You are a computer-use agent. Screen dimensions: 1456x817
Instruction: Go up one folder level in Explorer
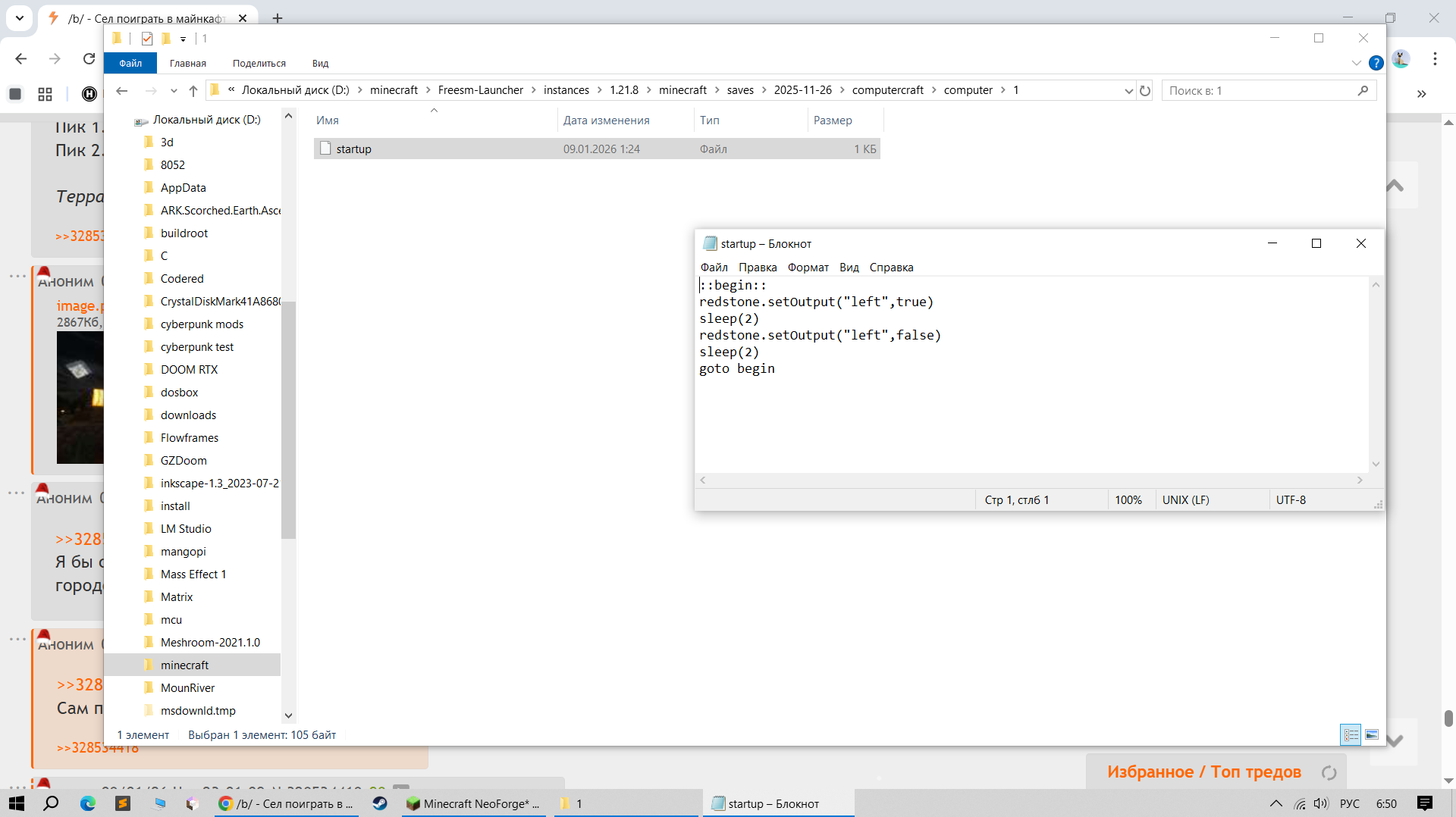coord(193,91)
